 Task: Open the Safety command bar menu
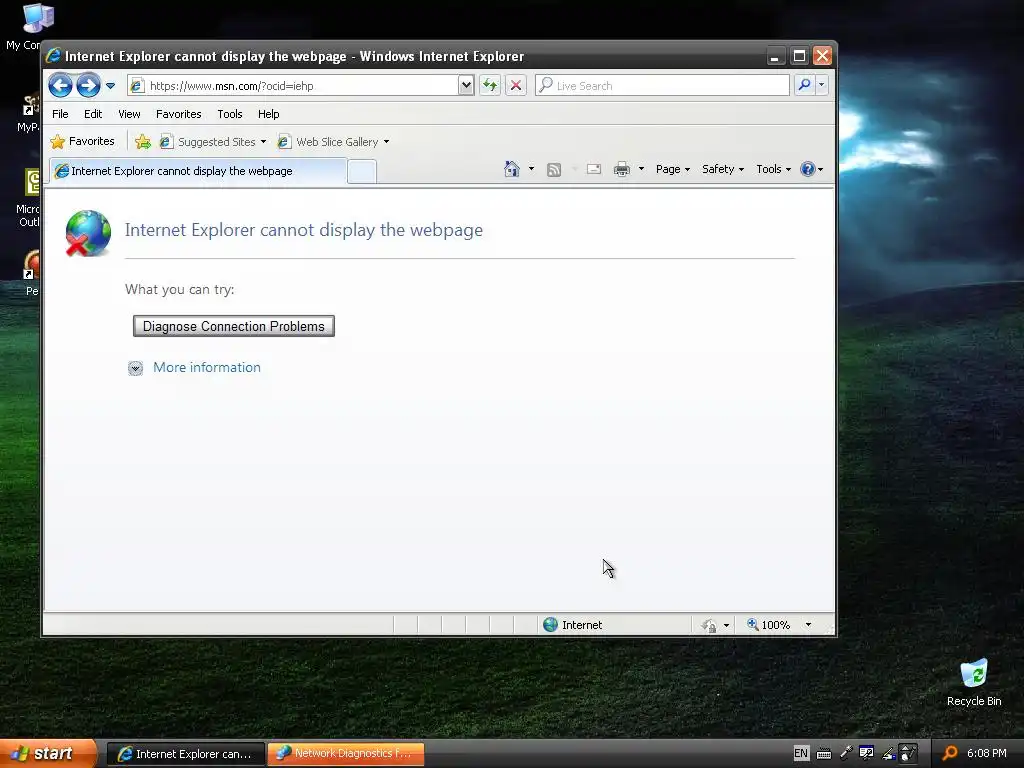tap(722, 169)
